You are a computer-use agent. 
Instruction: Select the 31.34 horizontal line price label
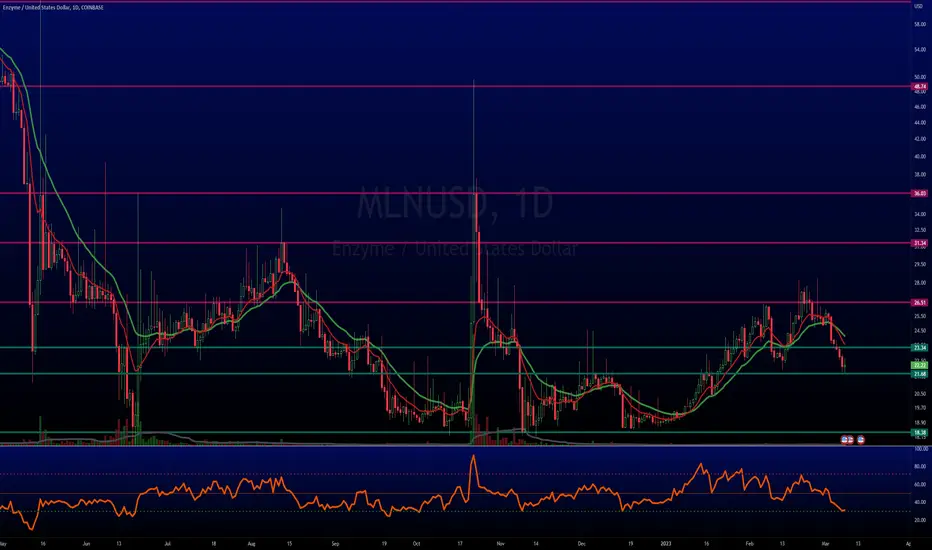920,243
